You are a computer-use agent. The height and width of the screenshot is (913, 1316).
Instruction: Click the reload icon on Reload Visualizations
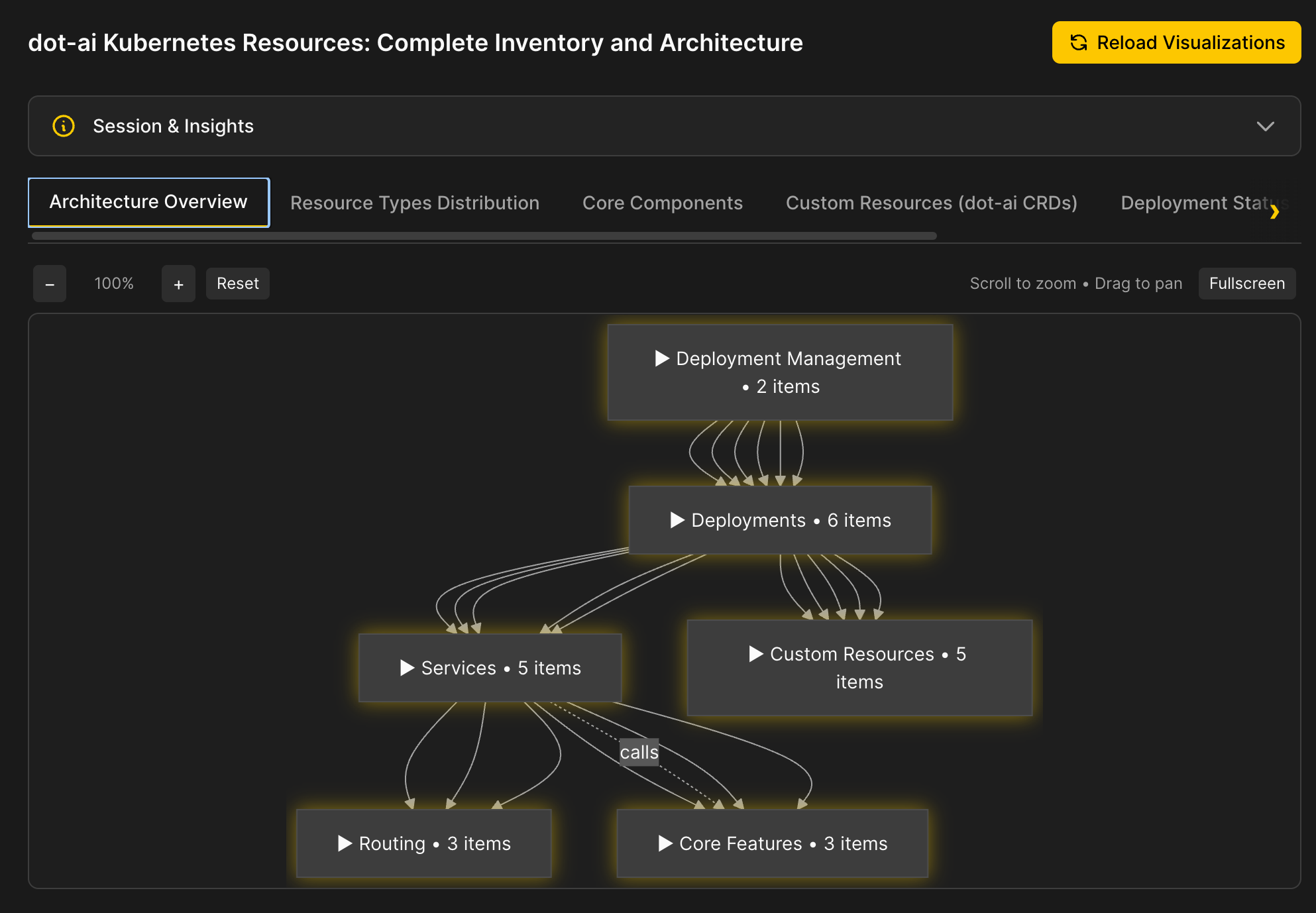click(x=1079, y=42)
